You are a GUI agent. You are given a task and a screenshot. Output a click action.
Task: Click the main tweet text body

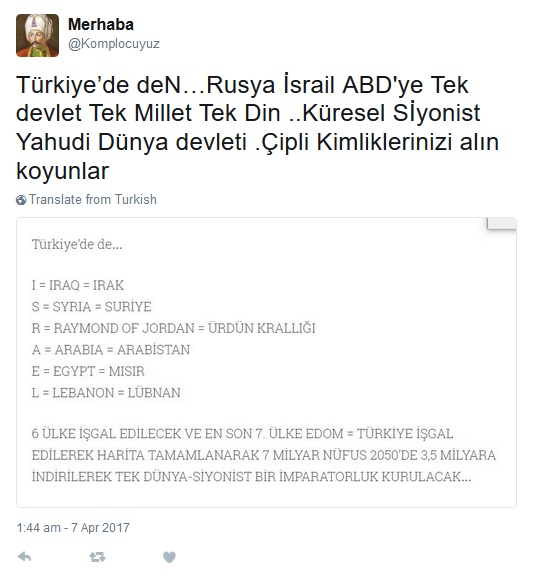257,127
